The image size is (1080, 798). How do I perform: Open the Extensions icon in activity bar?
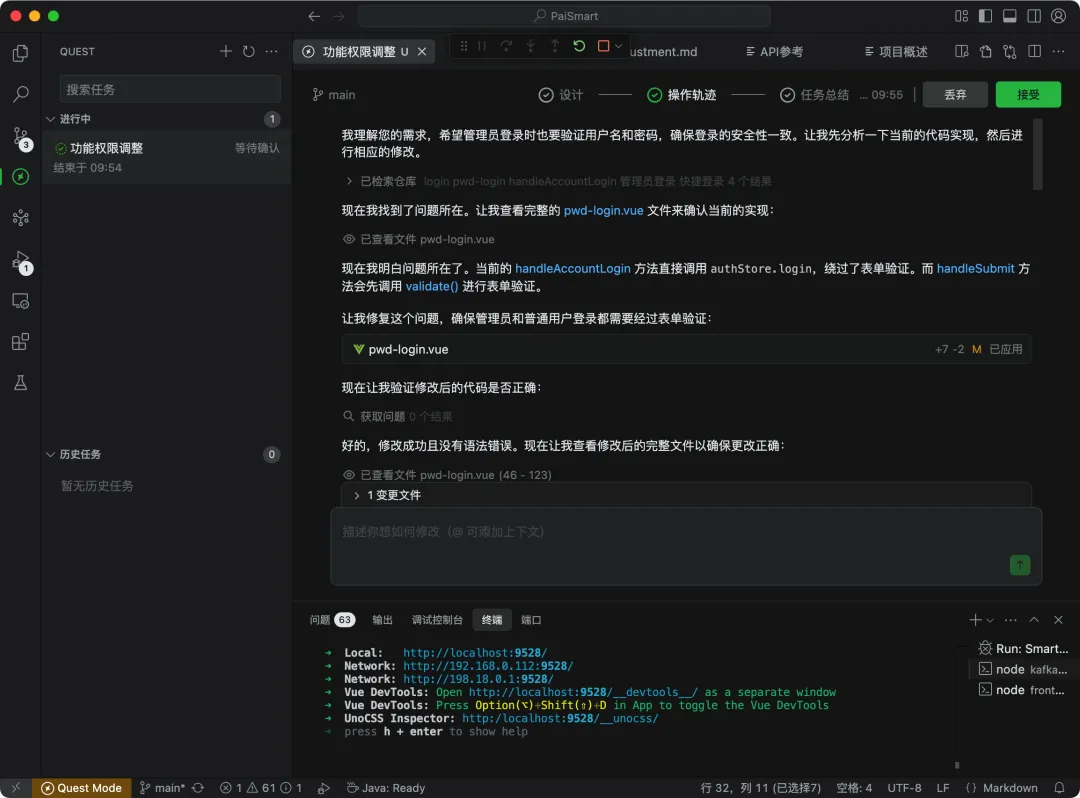click(21, 342)
